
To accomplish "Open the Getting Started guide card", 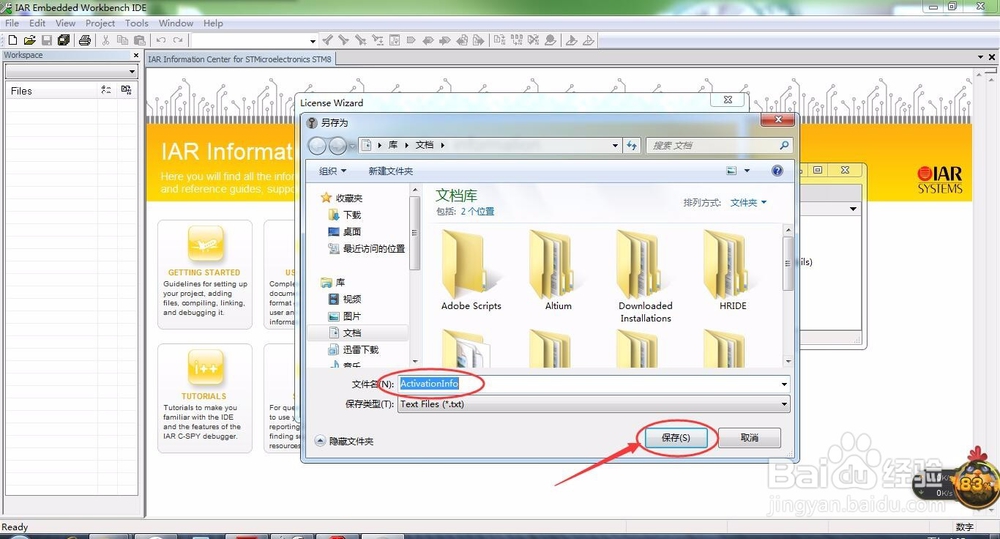I will click(205, 274).
